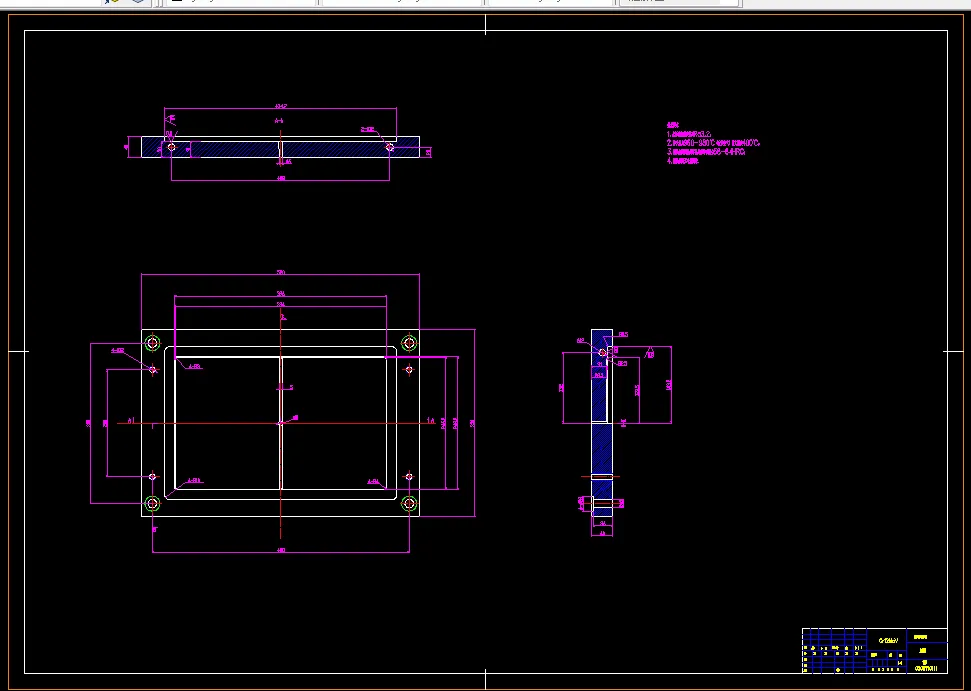Select the A-A hatched section view at top
The height and width of the screenshot is (691, 971).
[x=281, y=147]
